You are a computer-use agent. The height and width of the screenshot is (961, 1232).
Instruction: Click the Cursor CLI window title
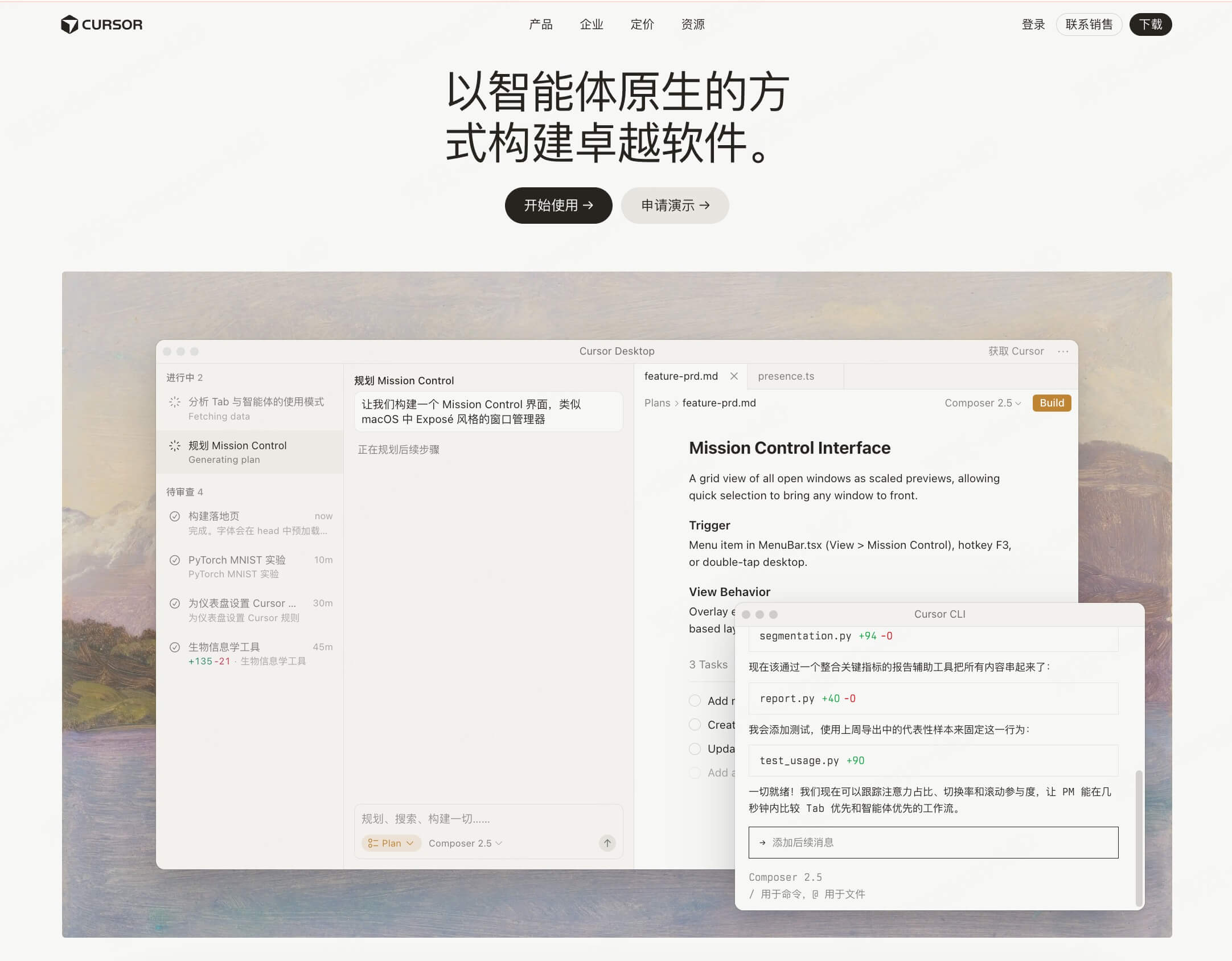(939, 614)
